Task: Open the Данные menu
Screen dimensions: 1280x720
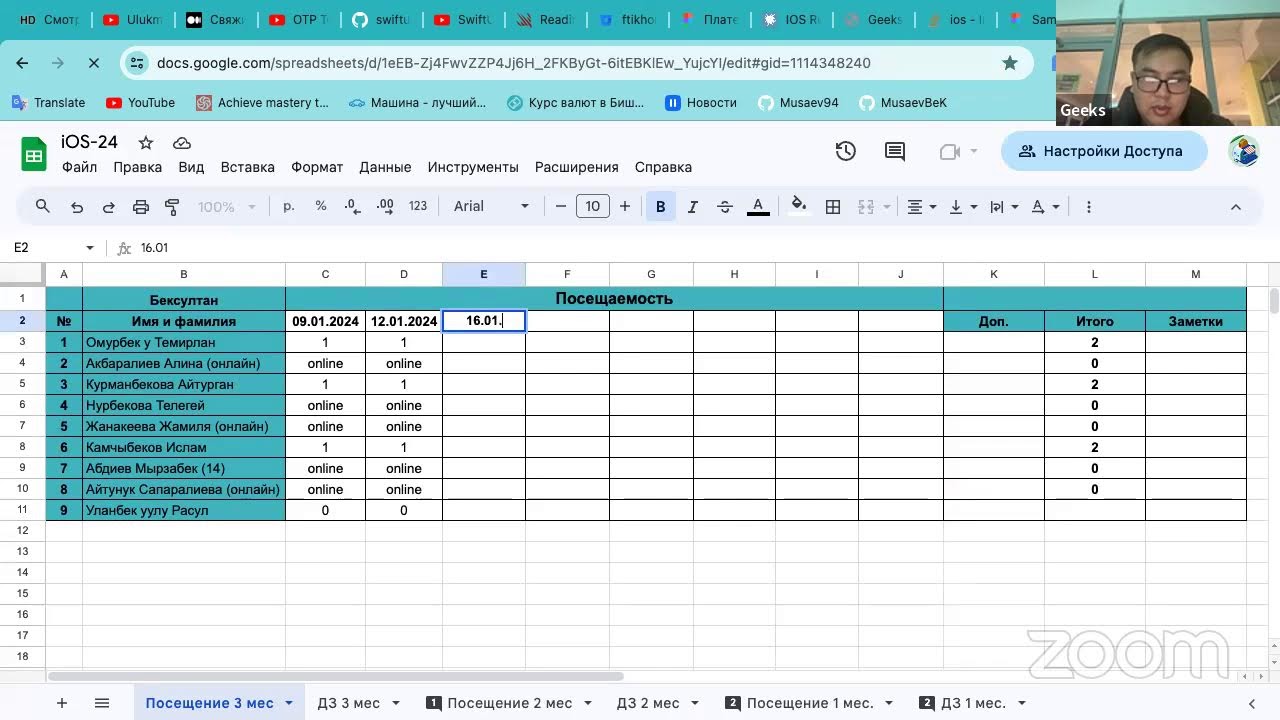Action: pyautogui.click(x=385, y=167)
